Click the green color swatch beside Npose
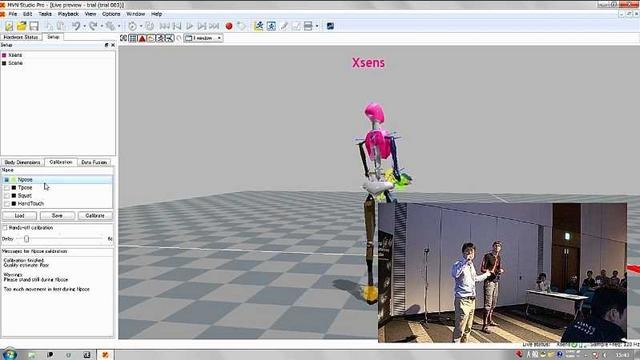Image resolution: width=640 pixels, height=360 pixels. point(14,180)
